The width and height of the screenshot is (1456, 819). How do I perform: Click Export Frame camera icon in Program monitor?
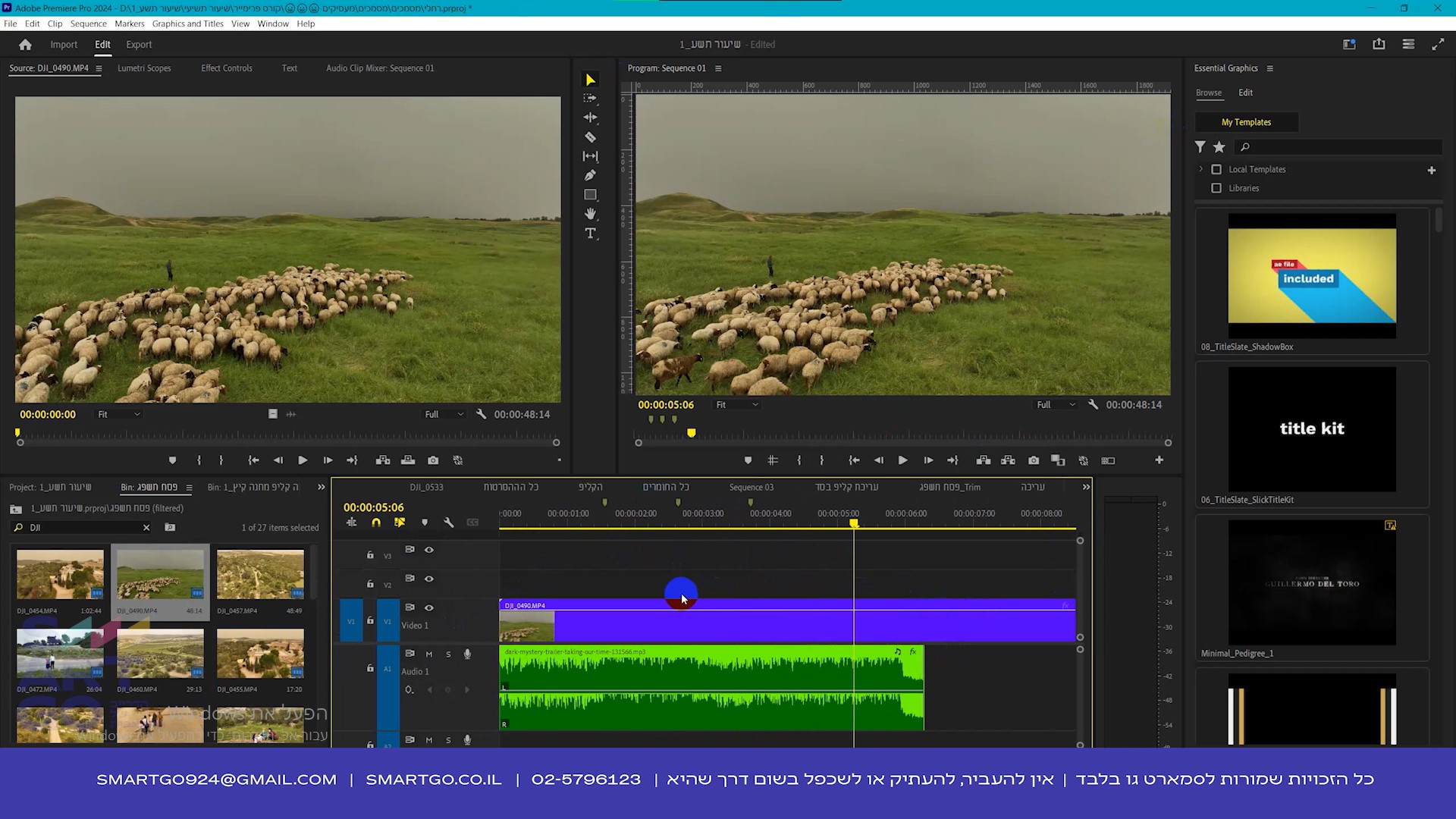(1034, 460)
